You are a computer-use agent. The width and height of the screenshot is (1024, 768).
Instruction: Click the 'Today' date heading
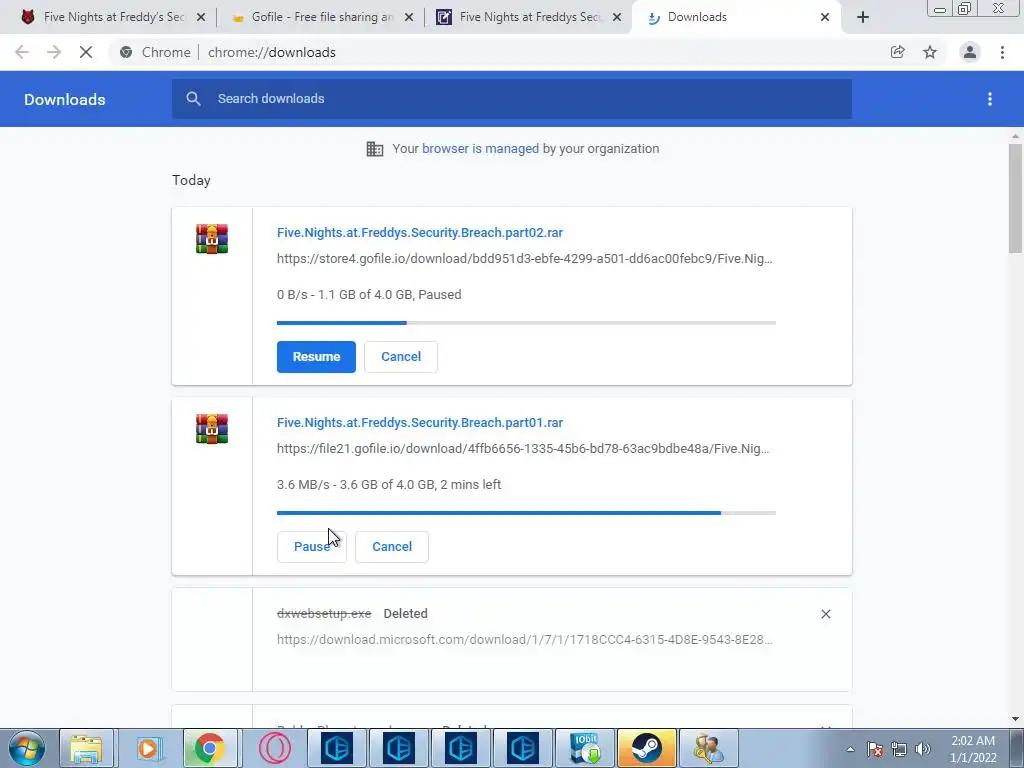(191, 180)
